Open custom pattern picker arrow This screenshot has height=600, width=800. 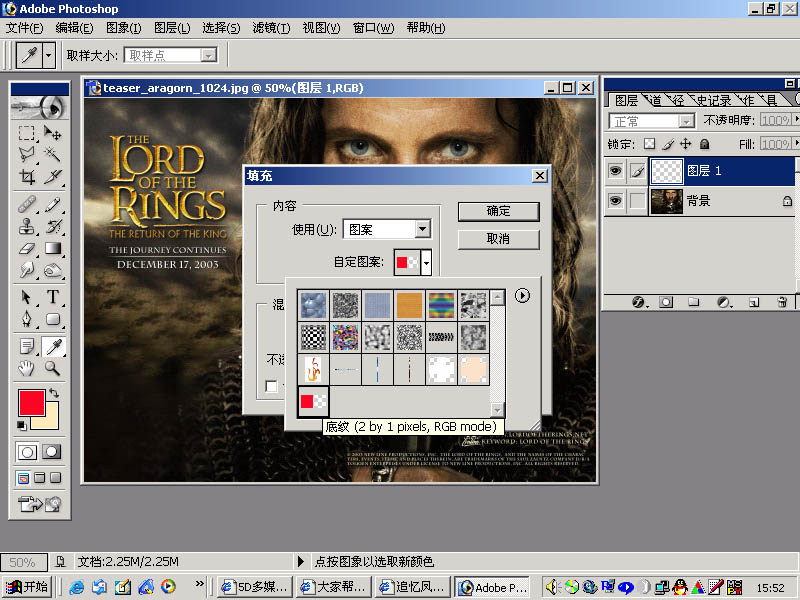[426, 263]
